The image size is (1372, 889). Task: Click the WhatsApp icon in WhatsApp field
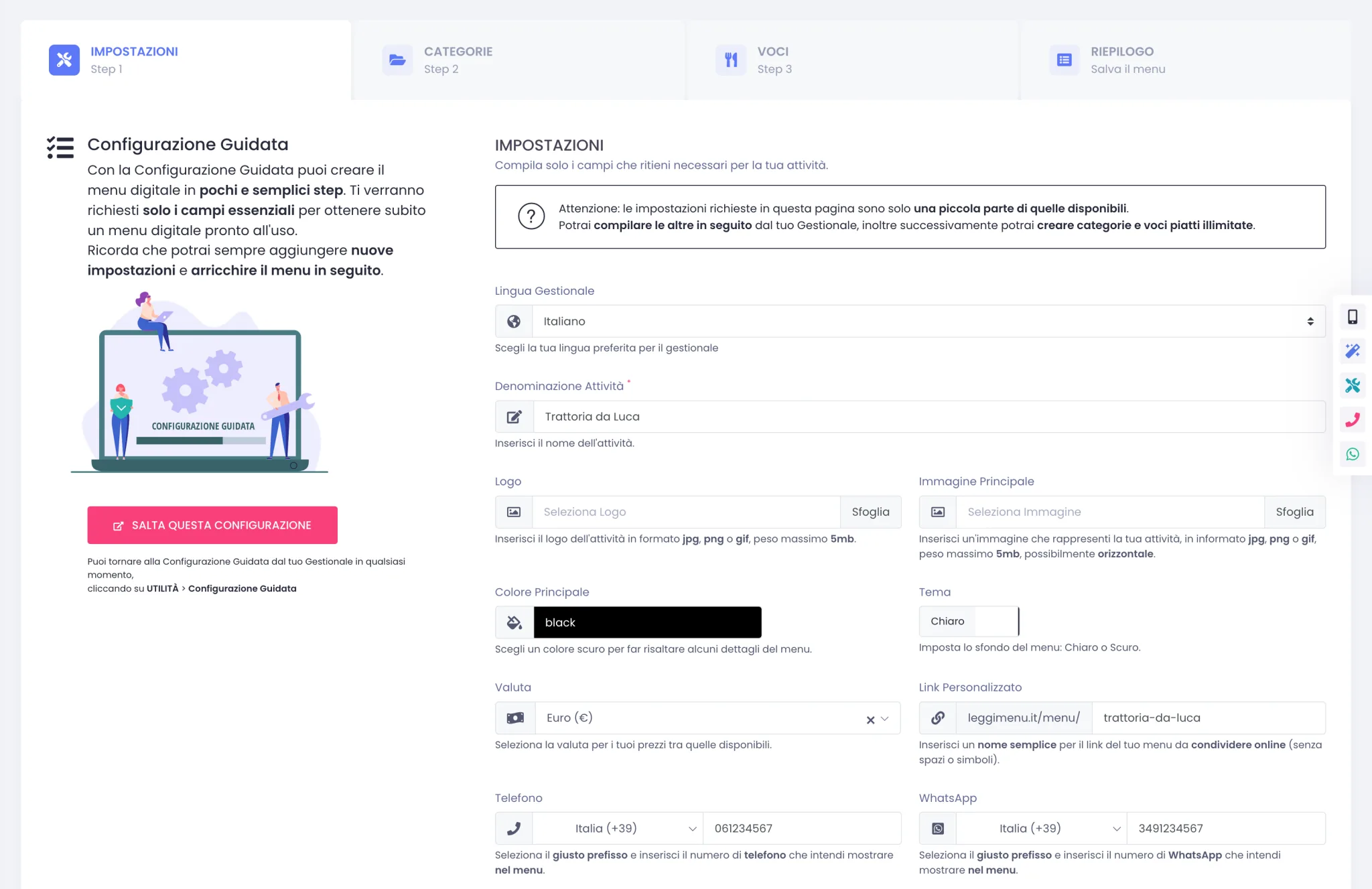tap(938, 829)
